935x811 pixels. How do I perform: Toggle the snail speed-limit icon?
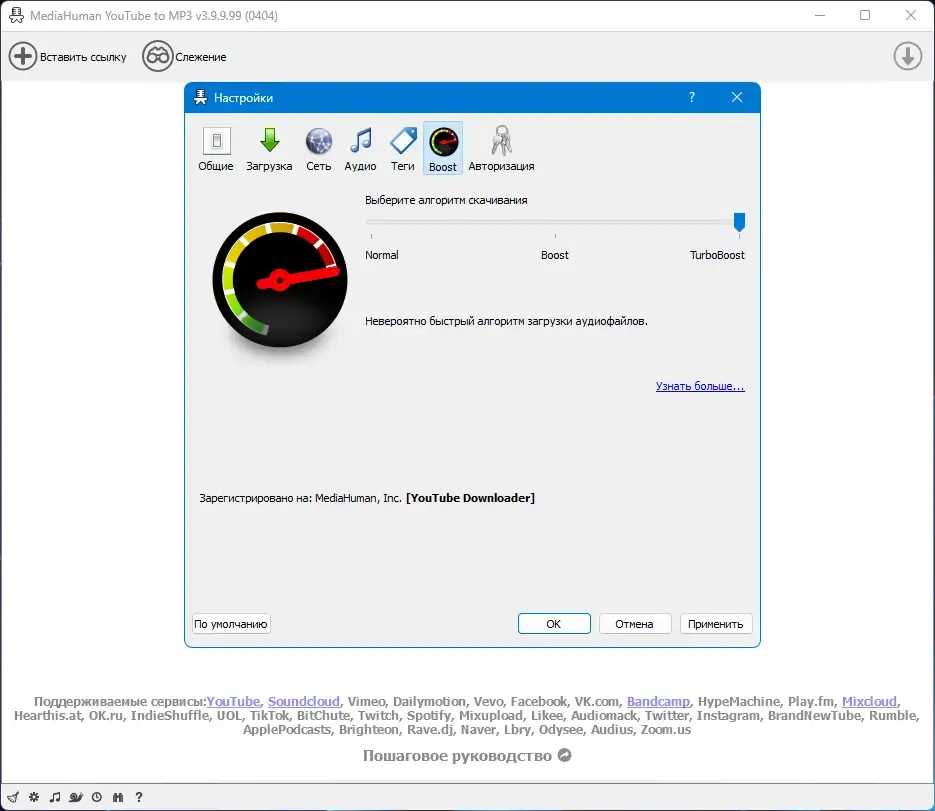[x=76, y=797]
